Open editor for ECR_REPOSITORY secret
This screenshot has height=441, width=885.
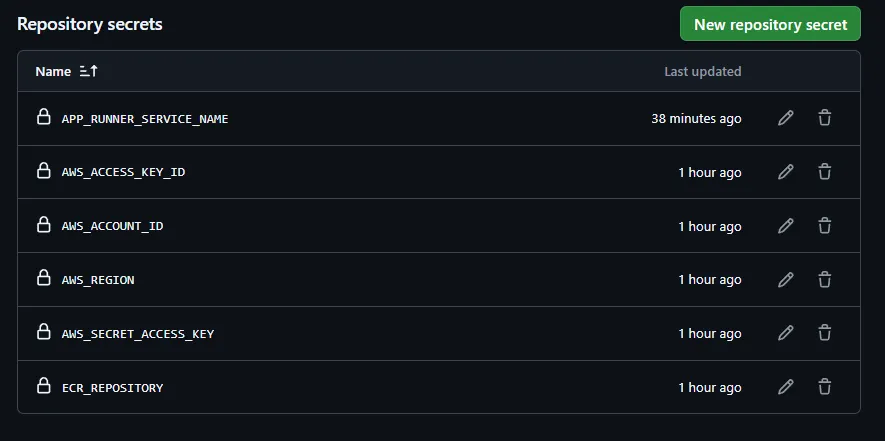pos(786,387)
